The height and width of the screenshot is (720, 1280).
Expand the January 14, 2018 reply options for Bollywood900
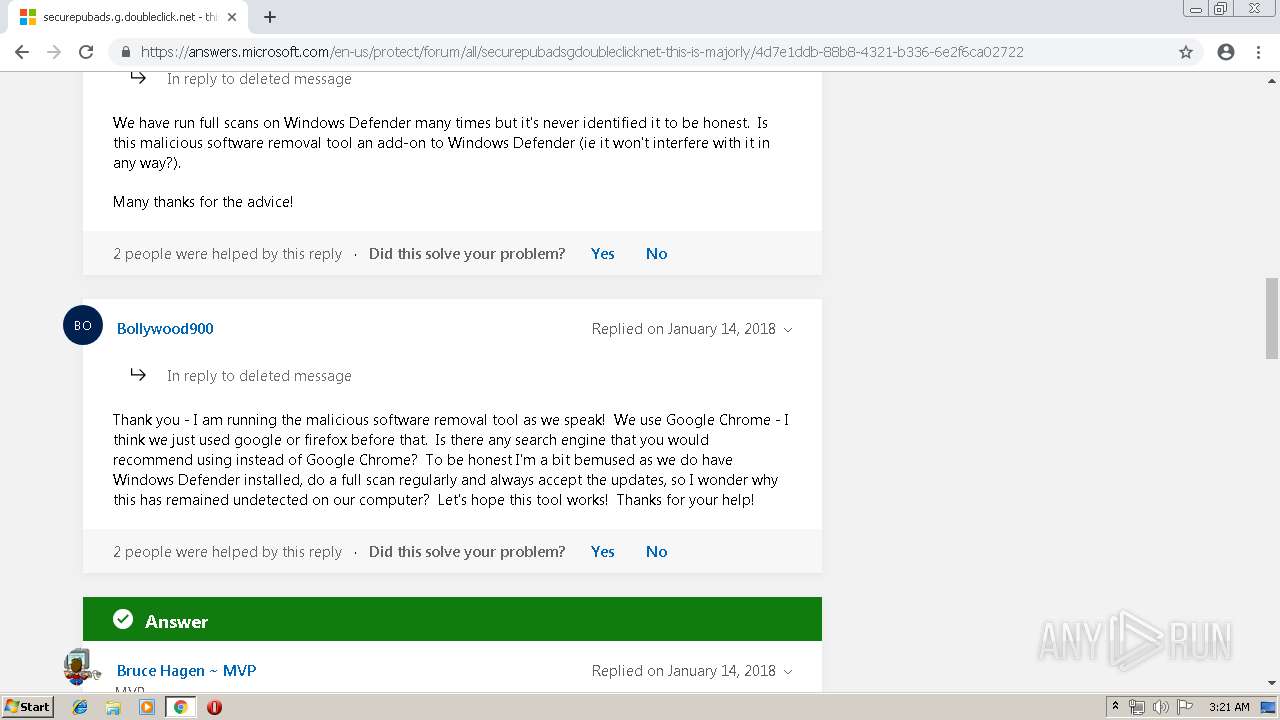click(x=788, y=330)
